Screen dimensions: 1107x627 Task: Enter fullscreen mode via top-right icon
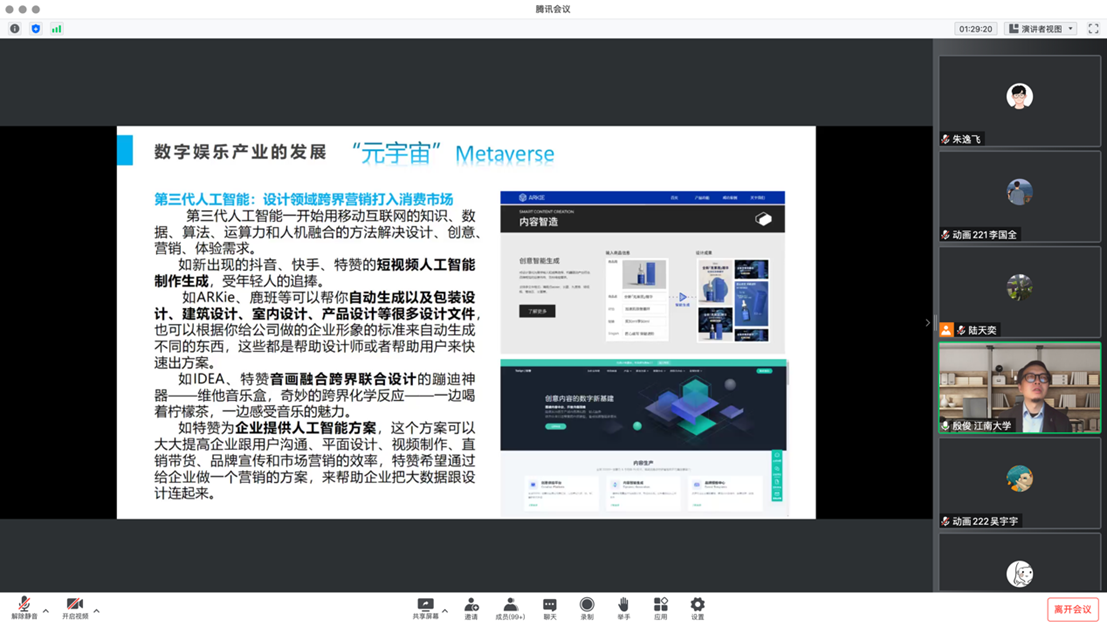click(1093, 29)
